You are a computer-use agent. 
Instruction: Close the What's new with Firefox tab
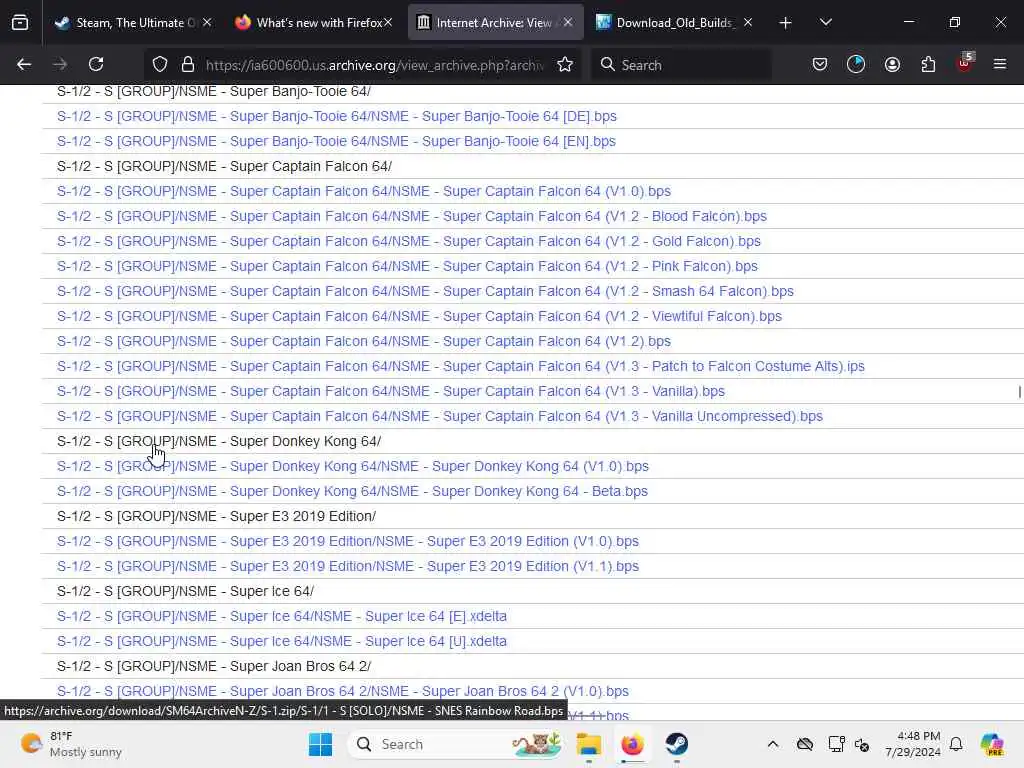(x=388, y=23)
